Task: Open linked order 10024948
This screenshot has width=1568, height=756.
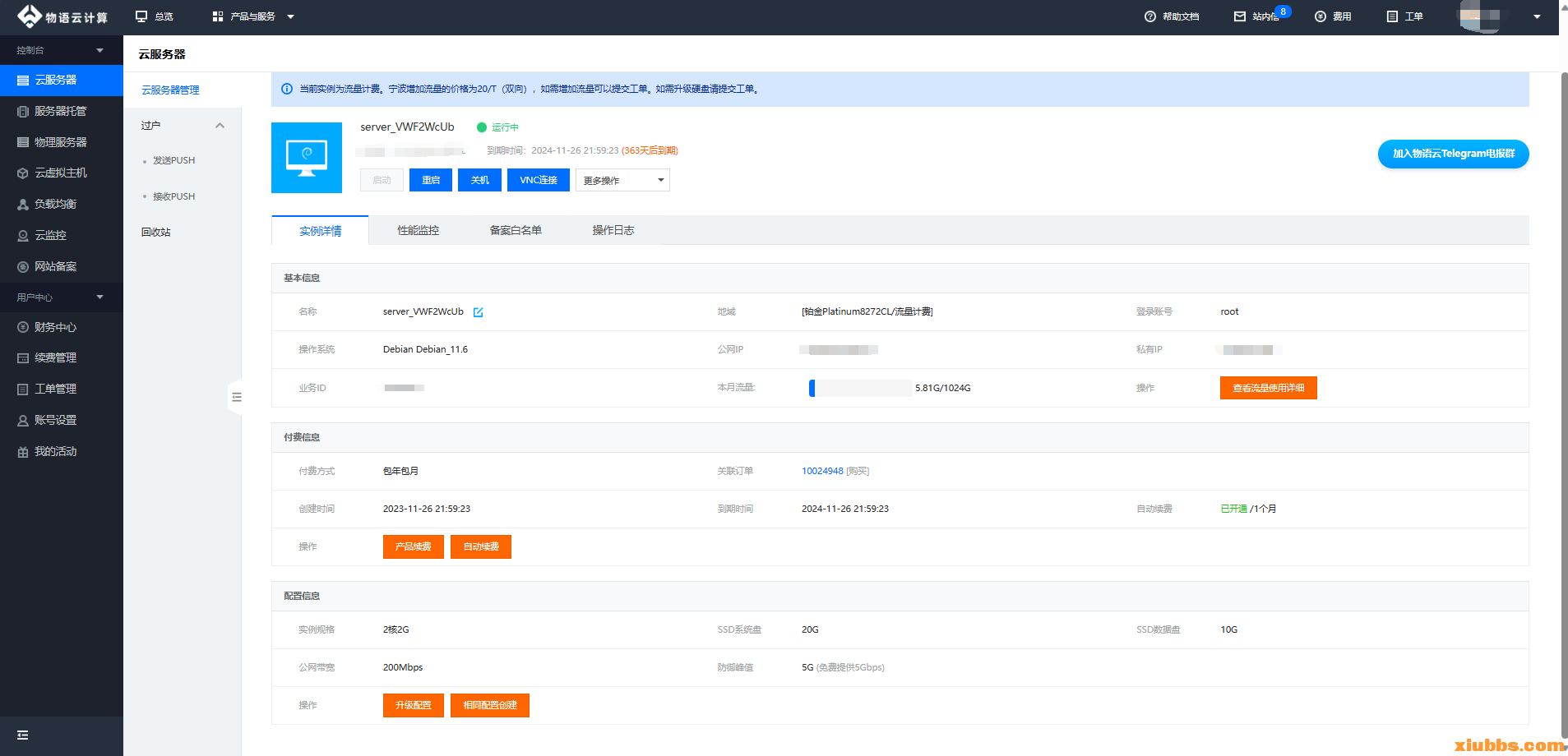Action: coord(822,471)
